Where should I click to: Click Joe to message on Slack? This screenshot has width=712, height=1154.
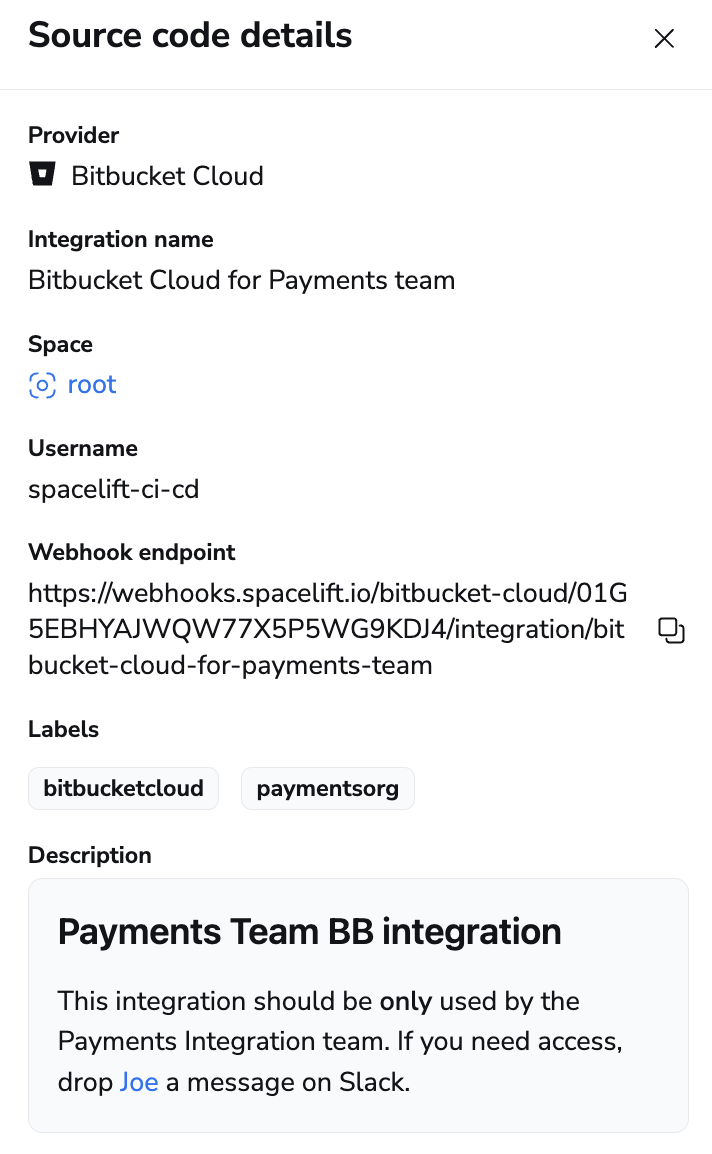click(139, 1082)
